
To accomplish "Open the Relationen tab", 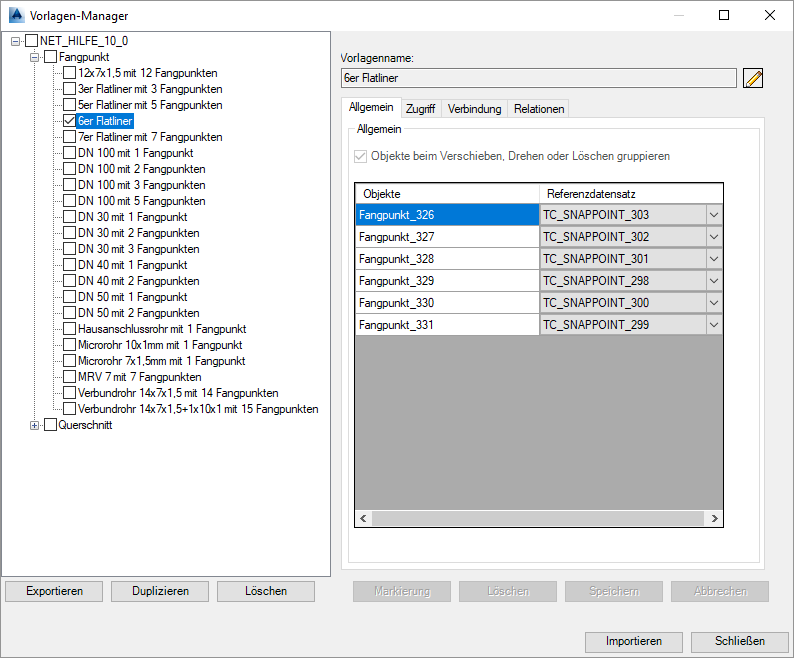I will click(539, 109).
